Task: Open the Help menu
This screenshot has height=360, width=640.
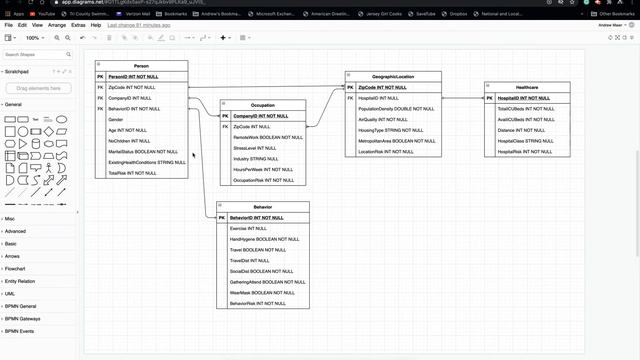Action: 96,25
